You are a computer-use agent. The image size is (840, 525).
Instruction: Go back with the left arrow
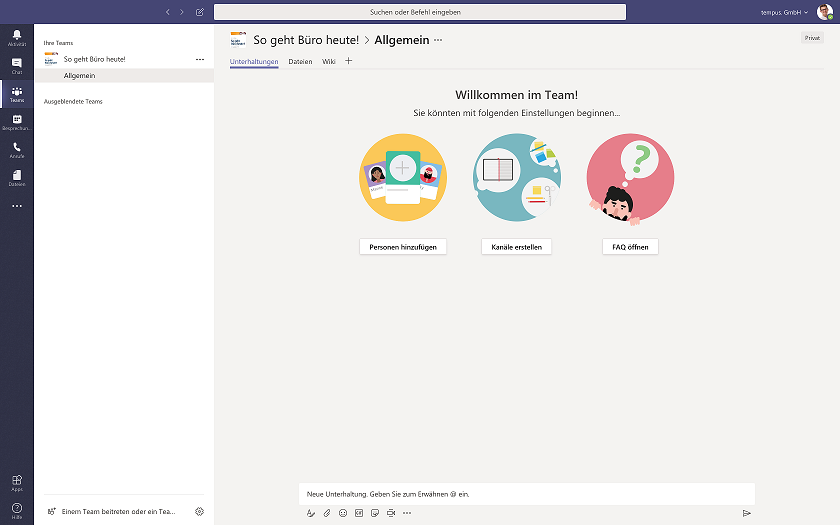pos(168,12)
